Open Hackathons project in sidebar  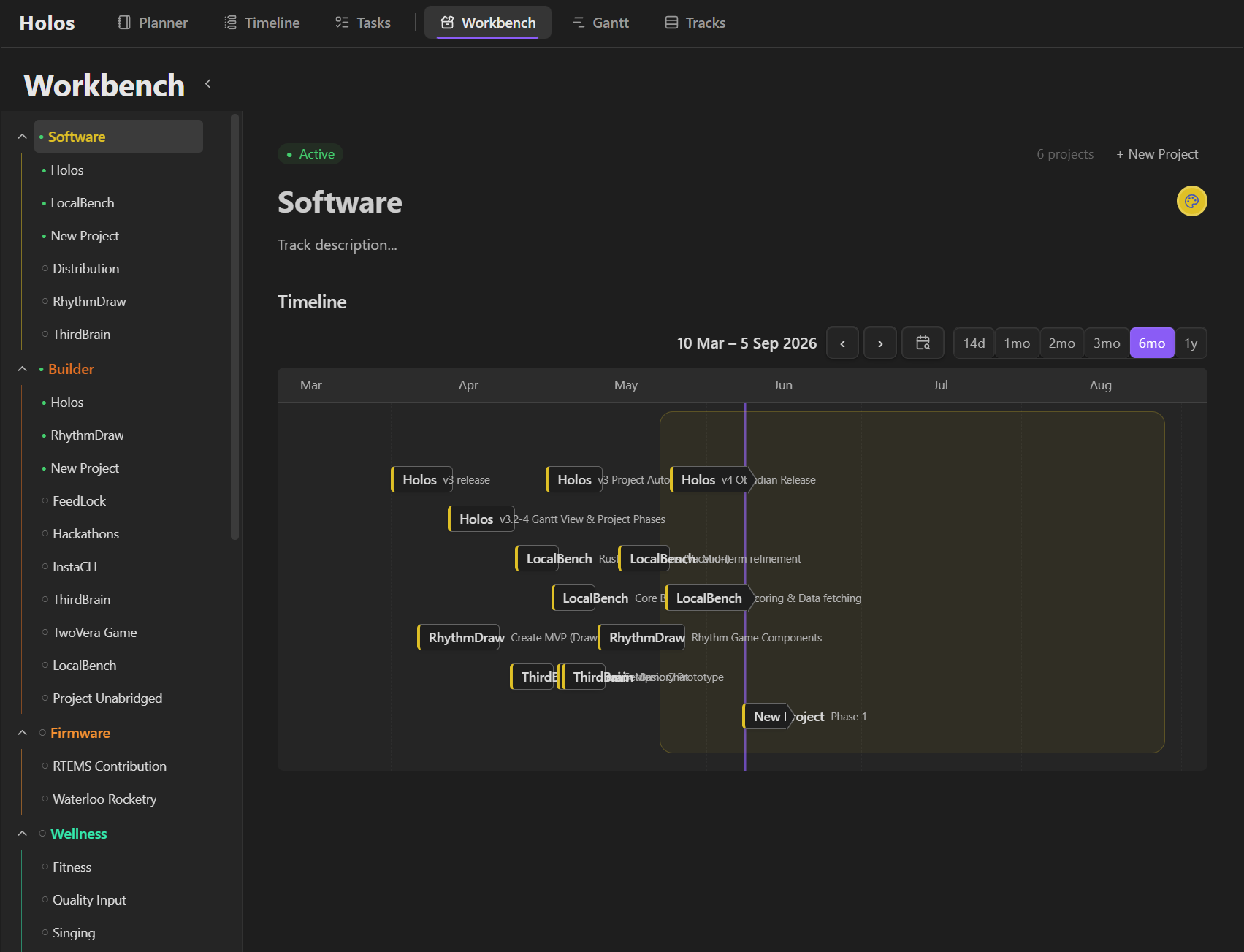pos(85,534)
